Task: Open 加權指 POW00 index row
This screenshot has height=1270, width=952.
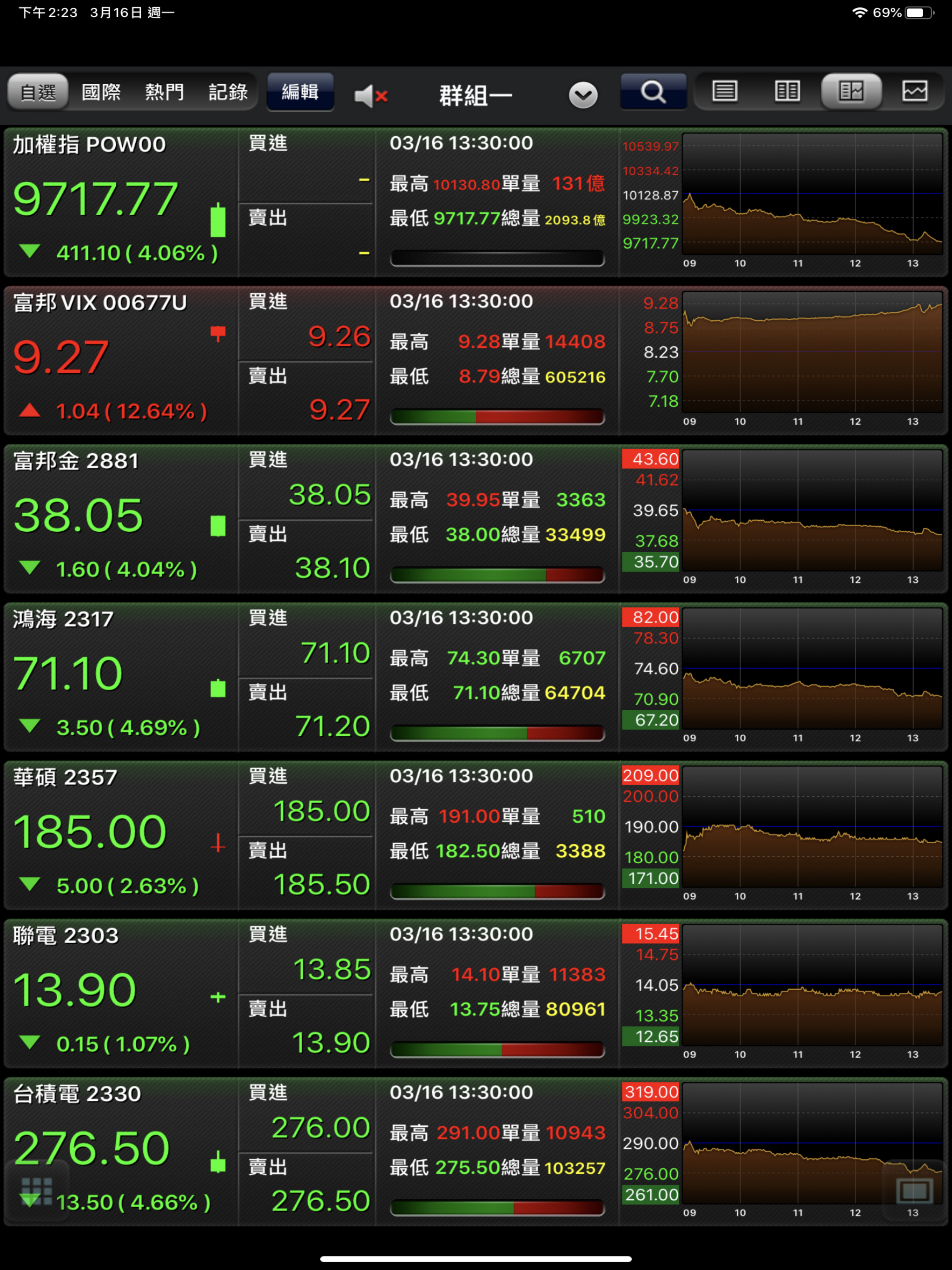Action: pyautogui.click(x=476, y=203)
